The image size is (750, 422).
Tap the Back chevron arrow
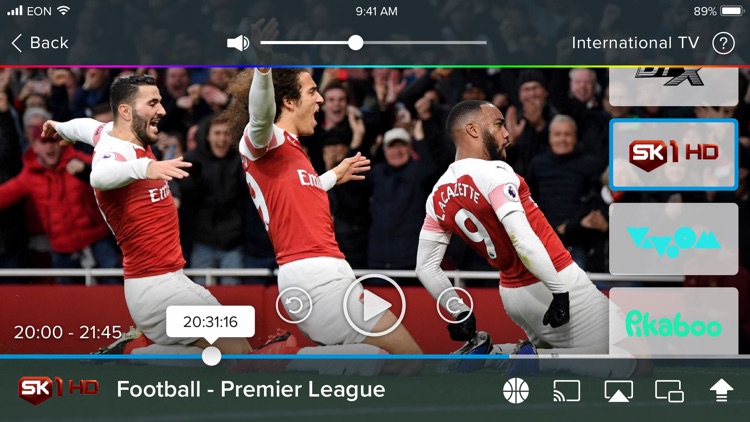click(16, 43)
